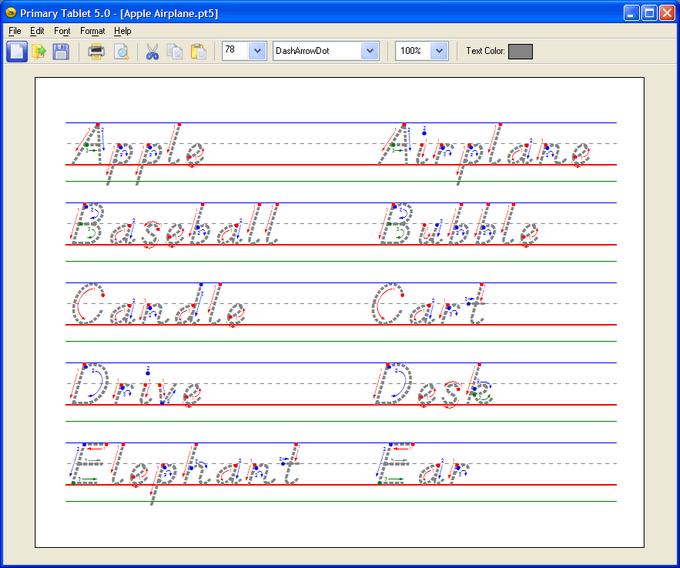
Task: Click the word Elephant on the page
Action: click(185, 470)
